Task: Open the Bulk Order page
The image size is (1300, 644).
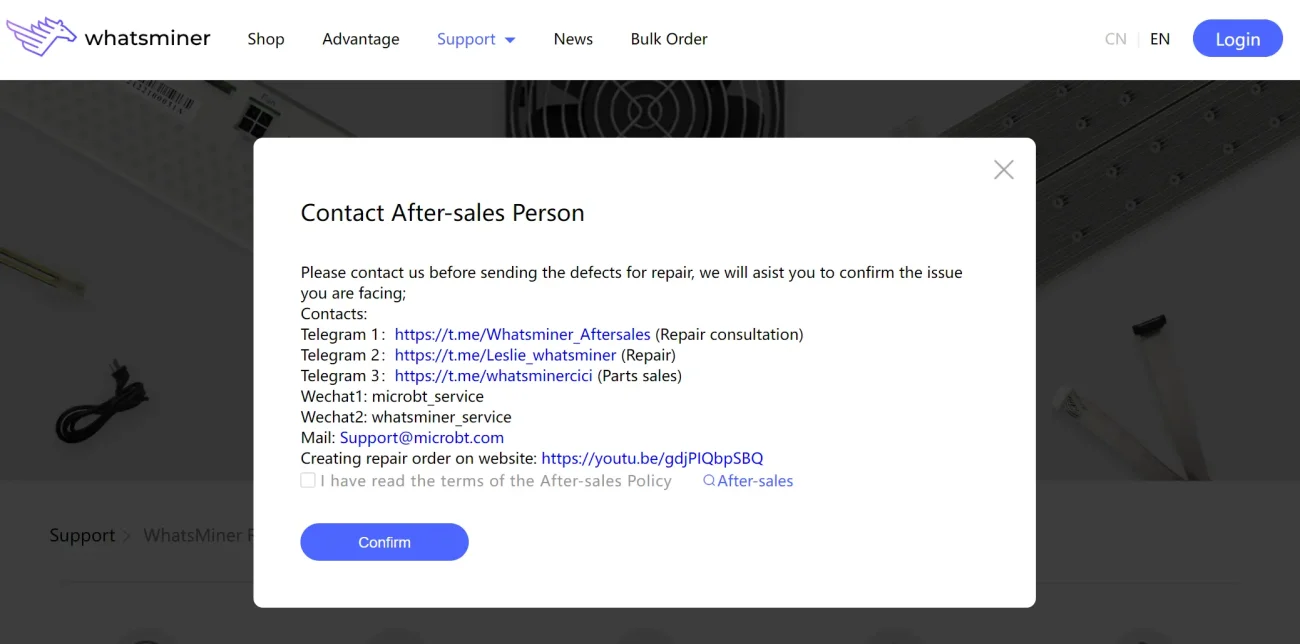Action: [x=669, y=39]
